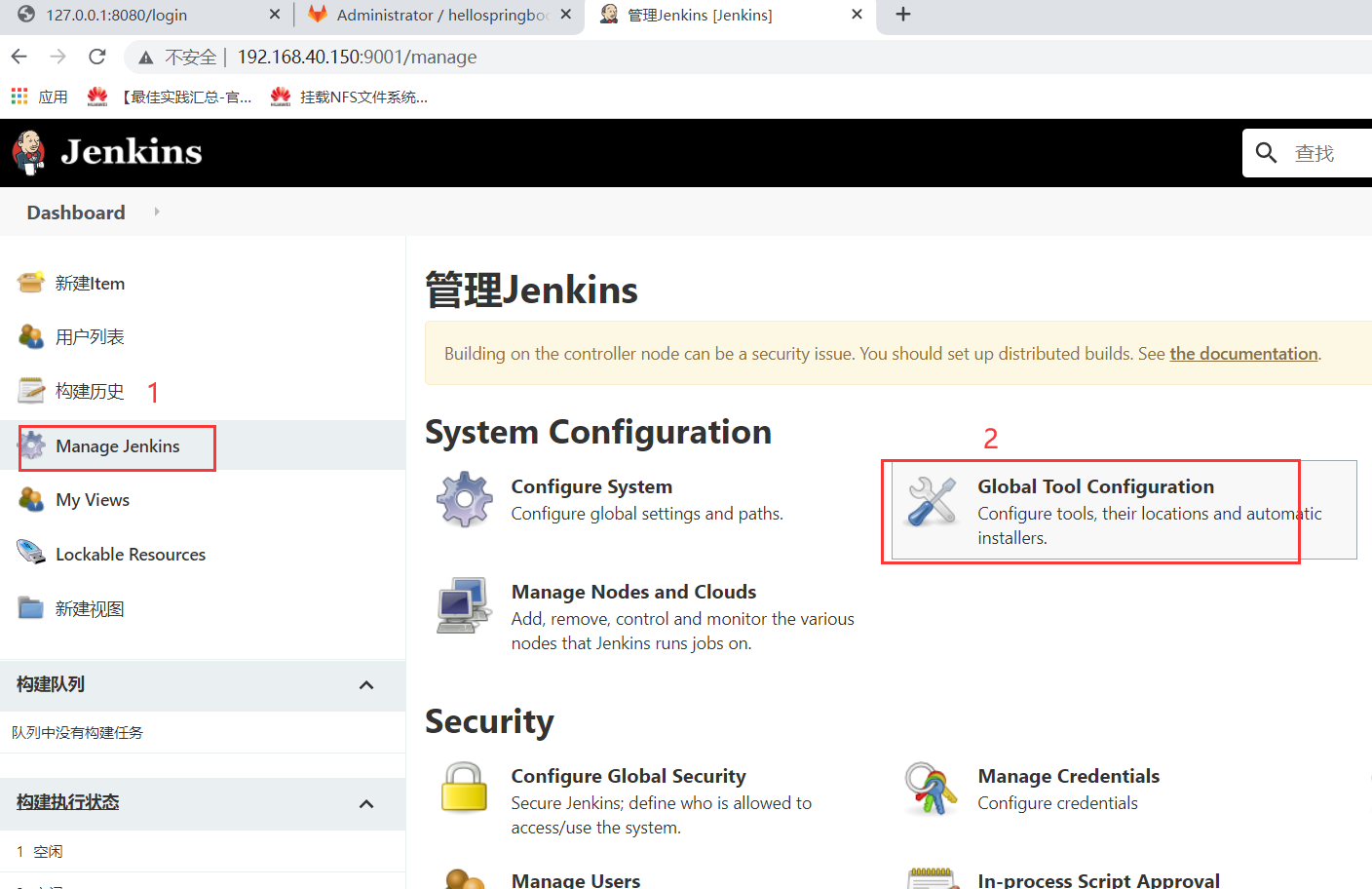This screenshot has height=889, width=1372.
Task: Click the Manage Users icon
Action: click(x=464, y=879)
